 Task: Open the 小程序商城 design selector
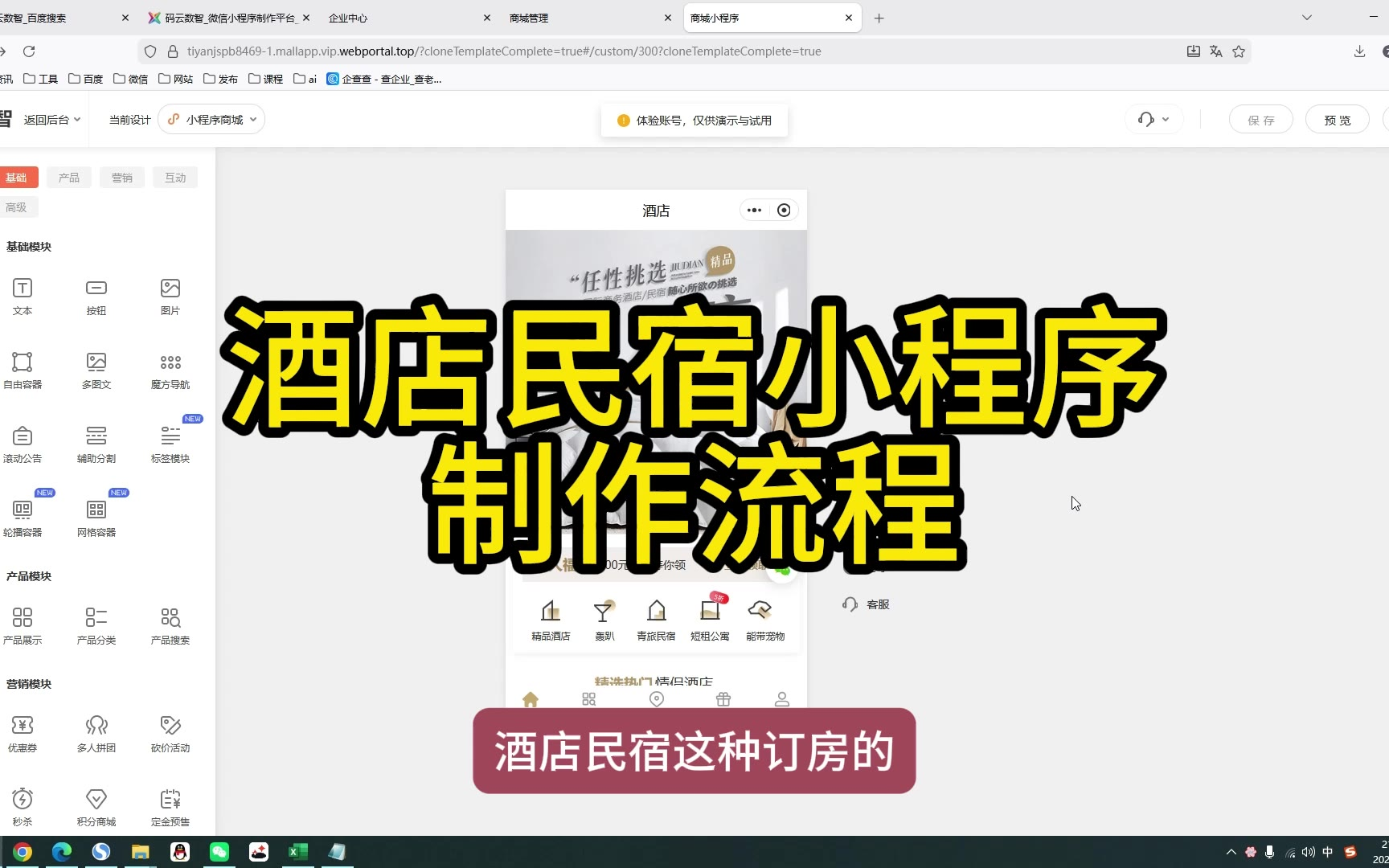[x=212, y=120]
